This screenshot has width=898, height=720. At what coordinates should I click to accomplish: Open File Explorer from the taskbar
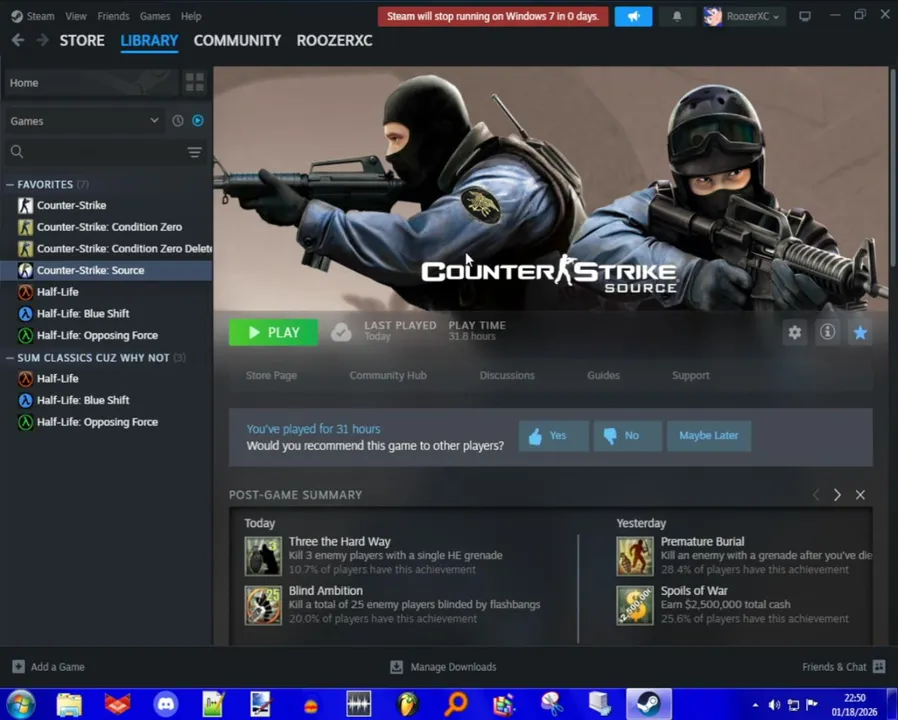coord(69,705)
